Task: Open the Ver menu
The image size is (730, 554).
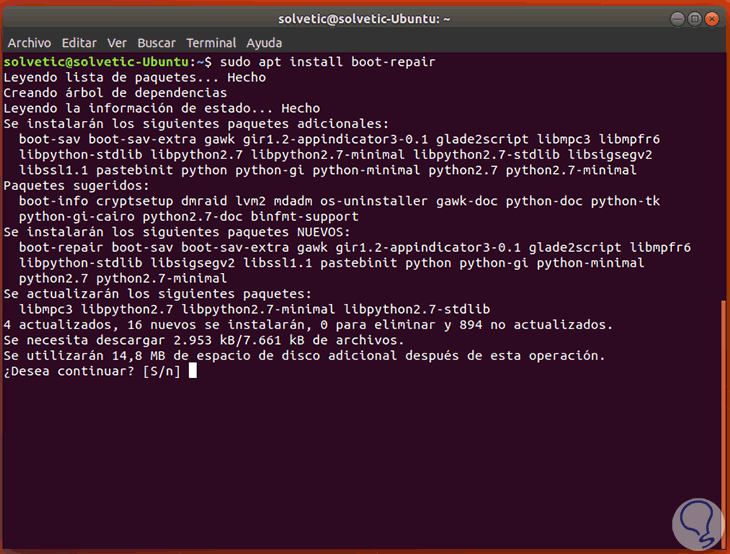Action: click(117, 43)
